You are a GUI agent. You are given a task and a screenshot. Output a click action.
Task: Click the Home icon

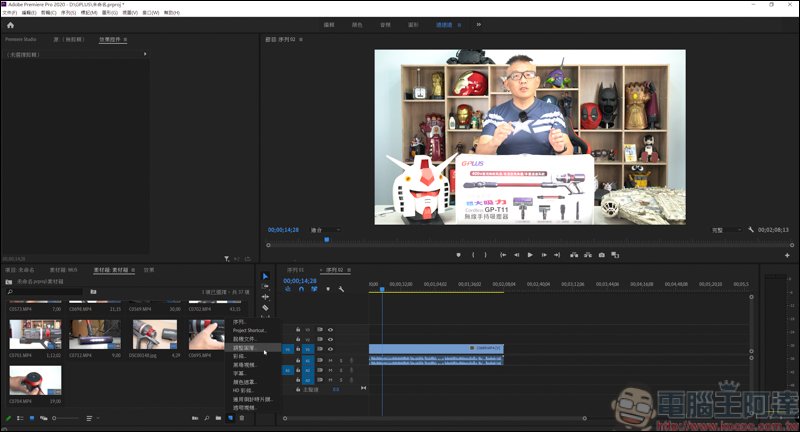coord(10,24)
